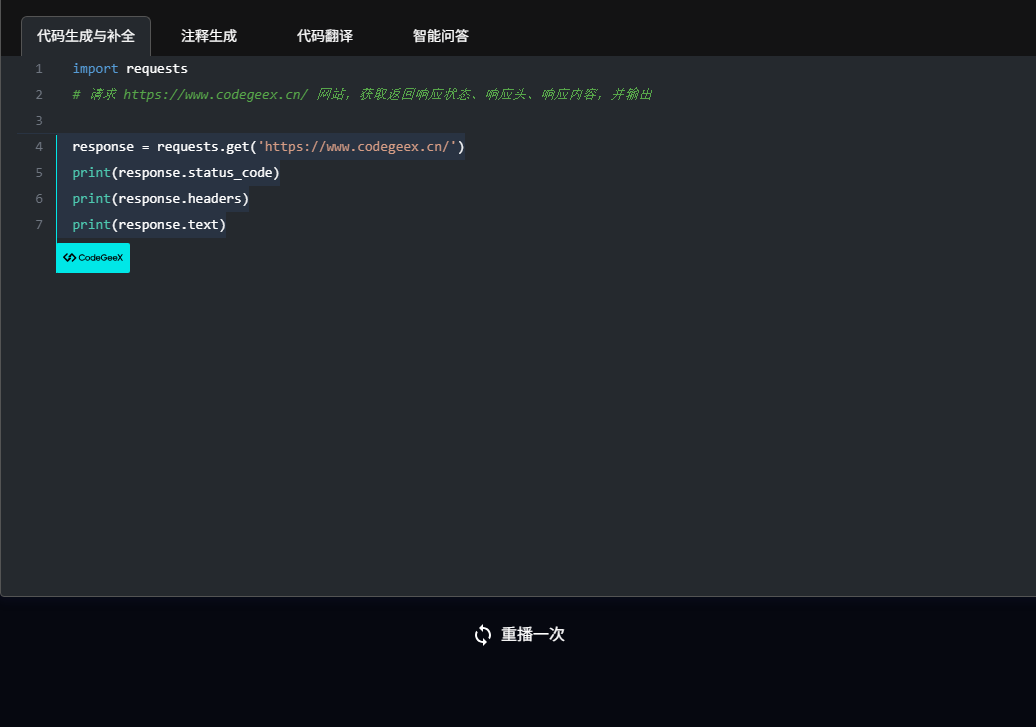
Task: Click the print(response.text) line
Action: (x=149, y=225)
